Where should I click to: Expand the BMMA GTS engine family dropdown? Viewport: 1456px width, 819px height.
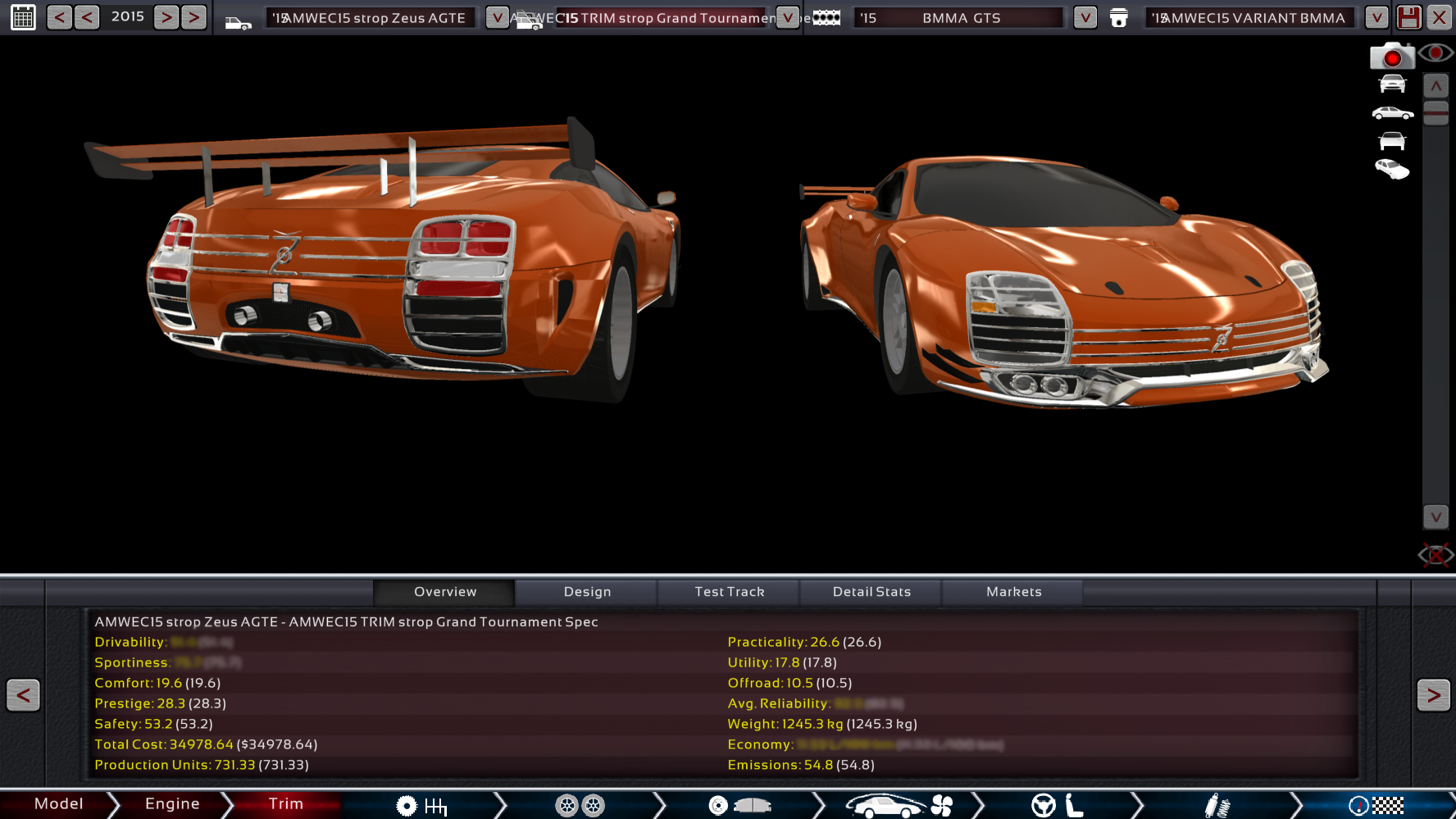click(x=1085, y=17)
